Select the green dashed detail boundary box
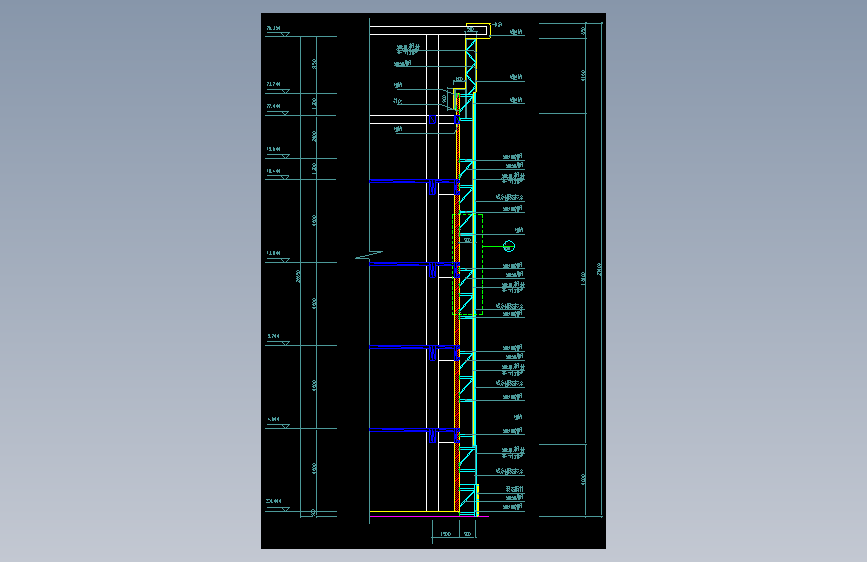The image size is (867, 562). point(468,264)
